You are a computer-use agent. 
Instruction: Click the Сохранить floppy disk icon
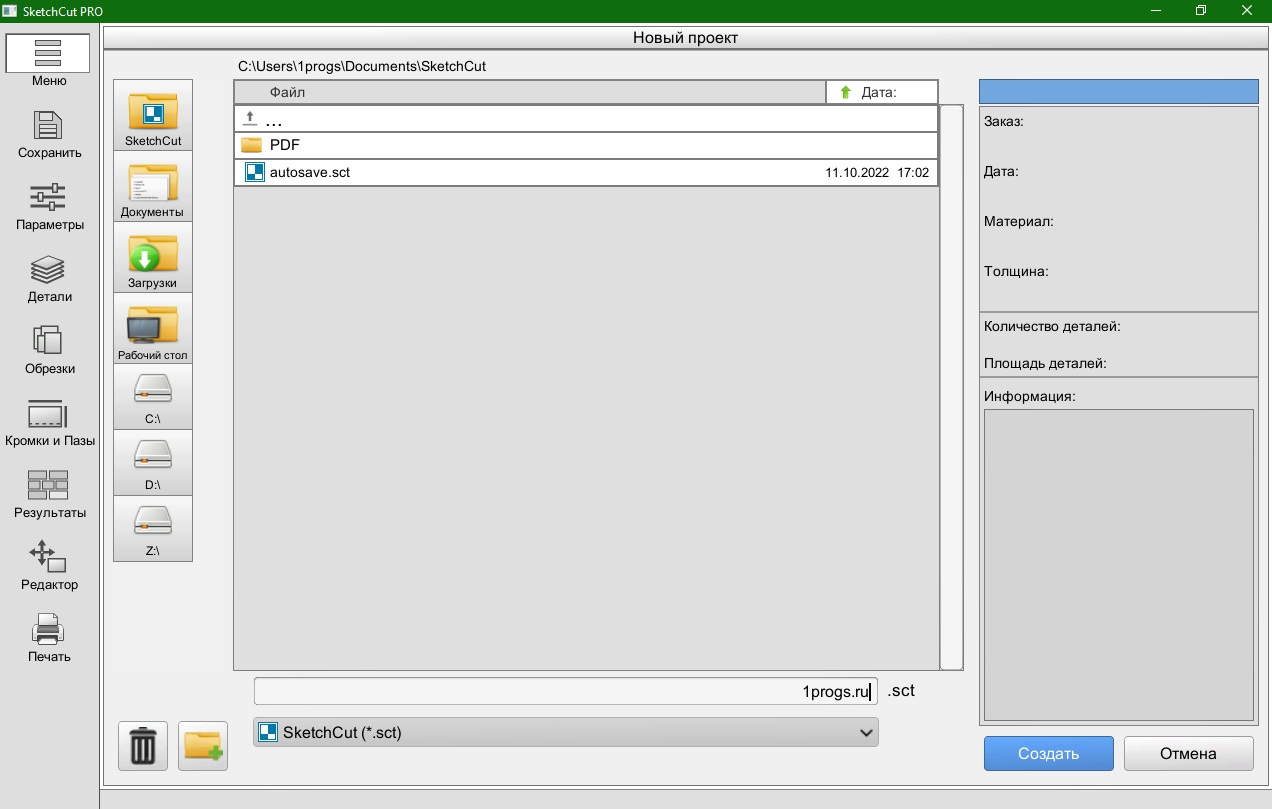coord(49,126)
